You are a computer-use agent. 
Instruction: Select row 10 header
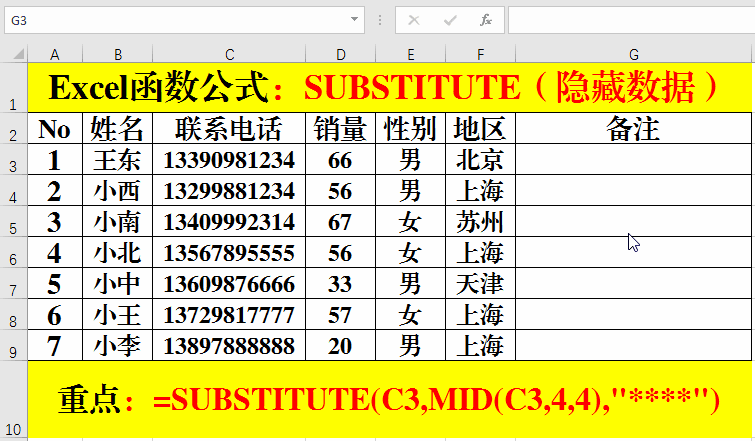pos(13,399)
